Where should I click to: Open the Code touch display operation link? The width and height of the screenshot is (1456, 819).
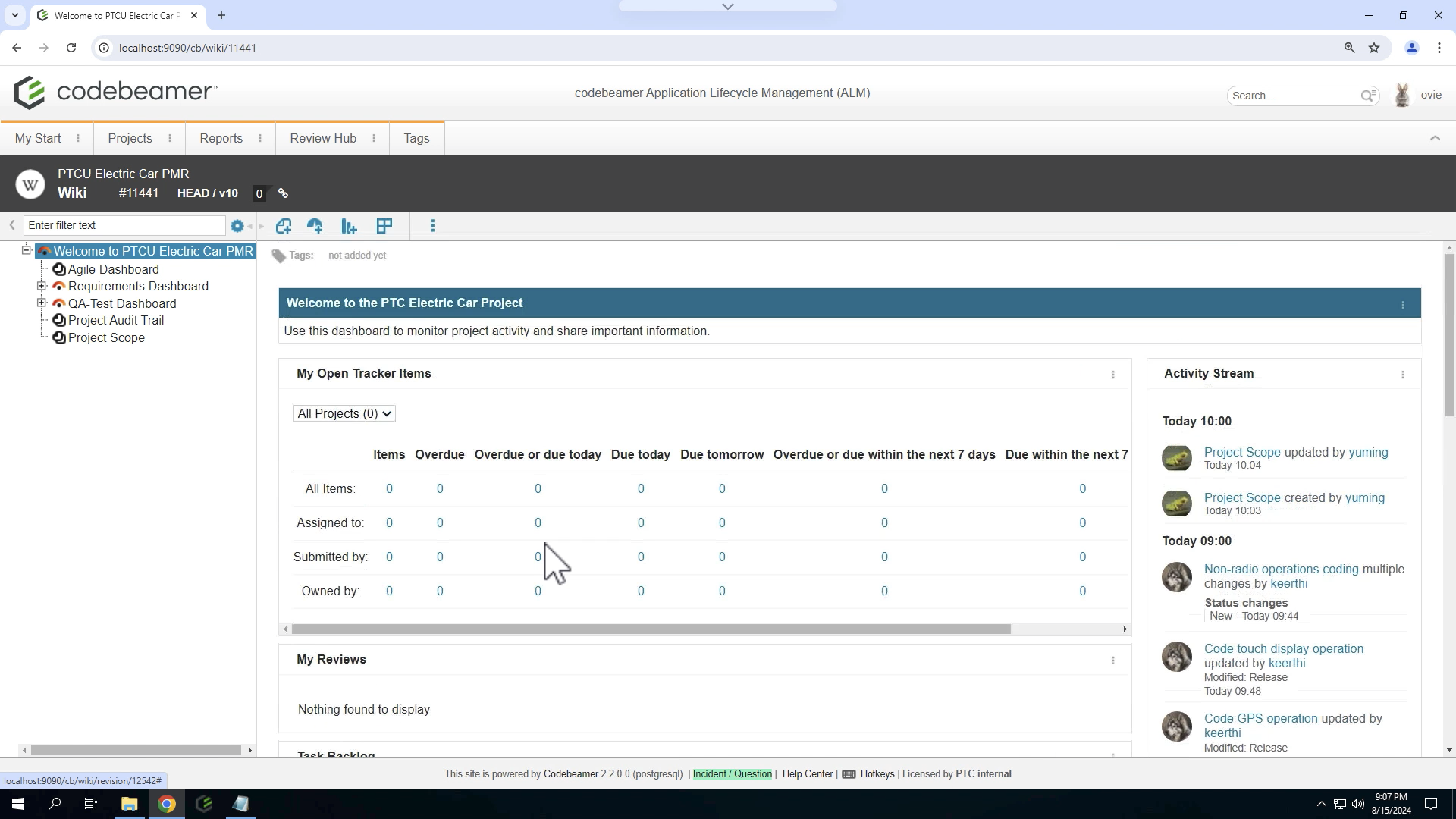1284,648
